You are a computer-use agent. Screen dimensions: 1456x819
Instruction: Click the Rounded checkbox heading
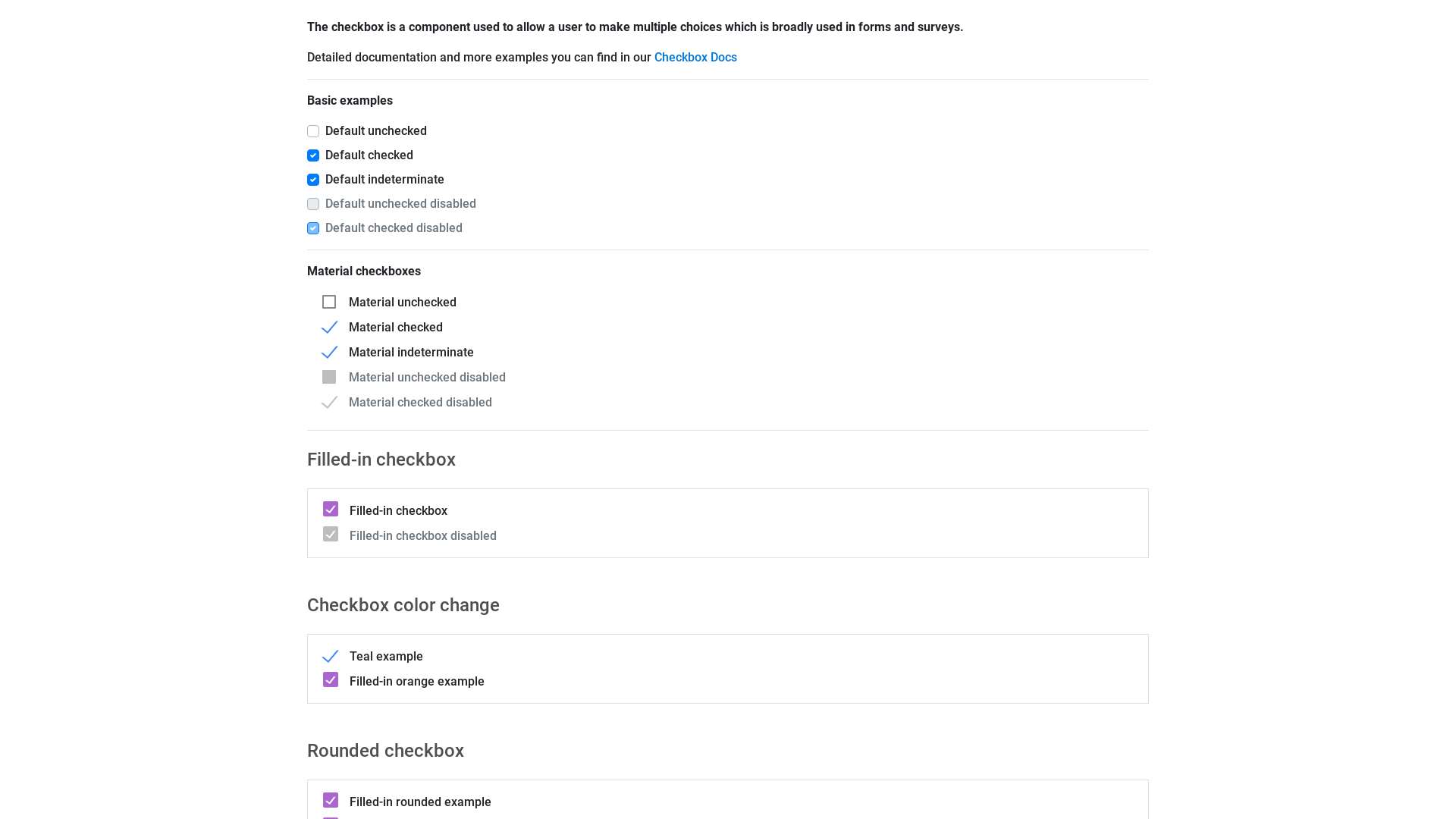tap(385, 751)
